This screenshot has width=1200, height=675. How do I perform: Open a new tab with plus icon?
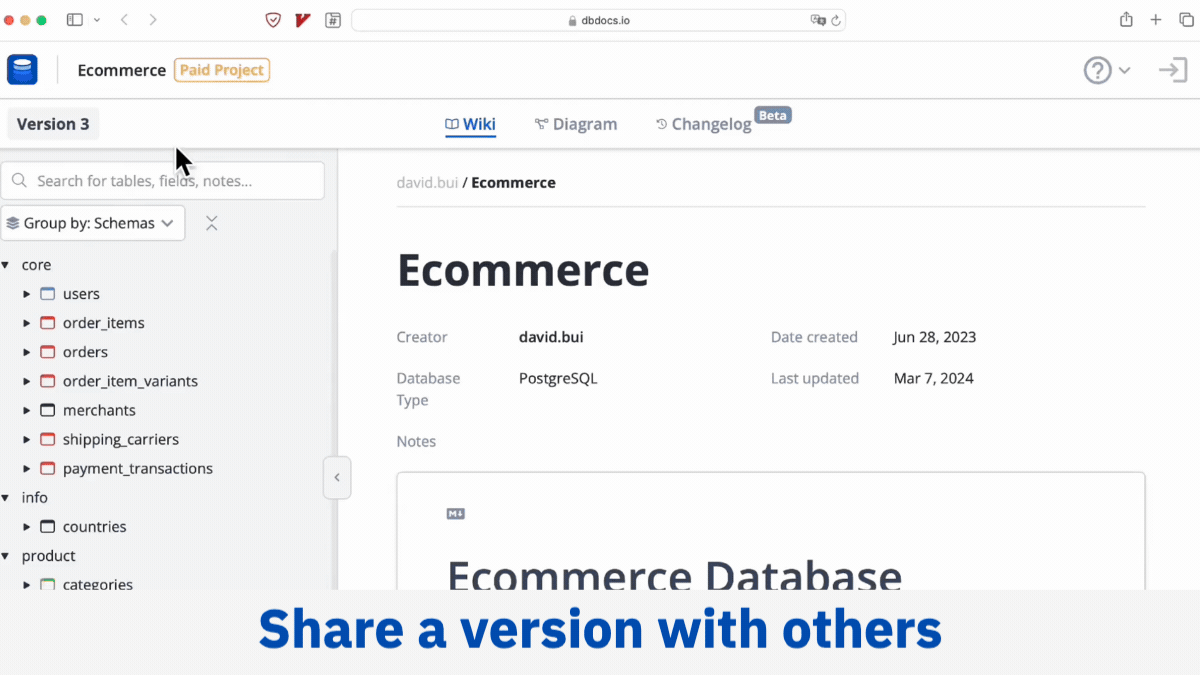1156,20
